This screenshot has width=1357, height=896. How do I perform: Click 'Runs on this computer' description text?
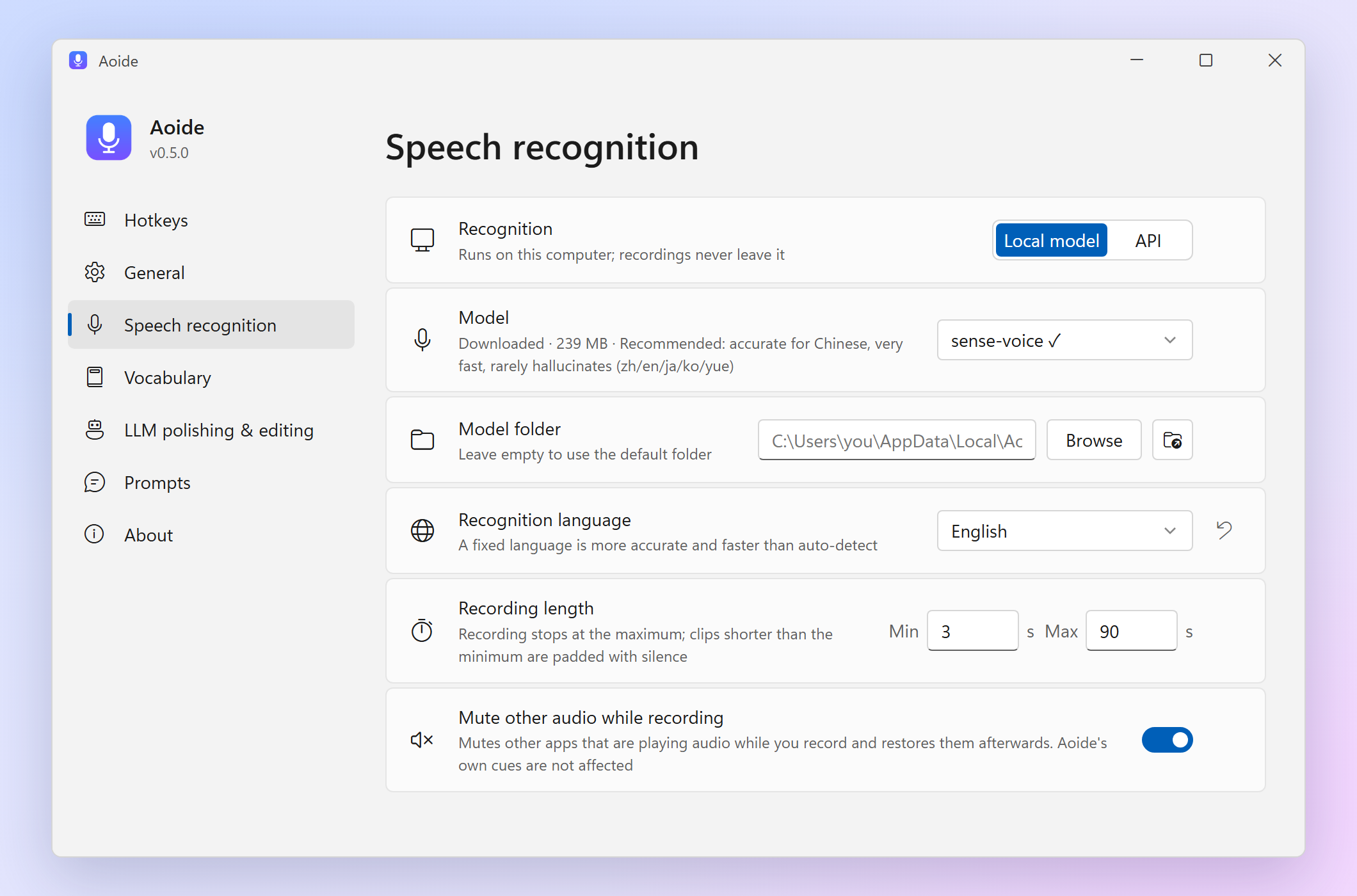pyautogui.click(x=621, y=255)
